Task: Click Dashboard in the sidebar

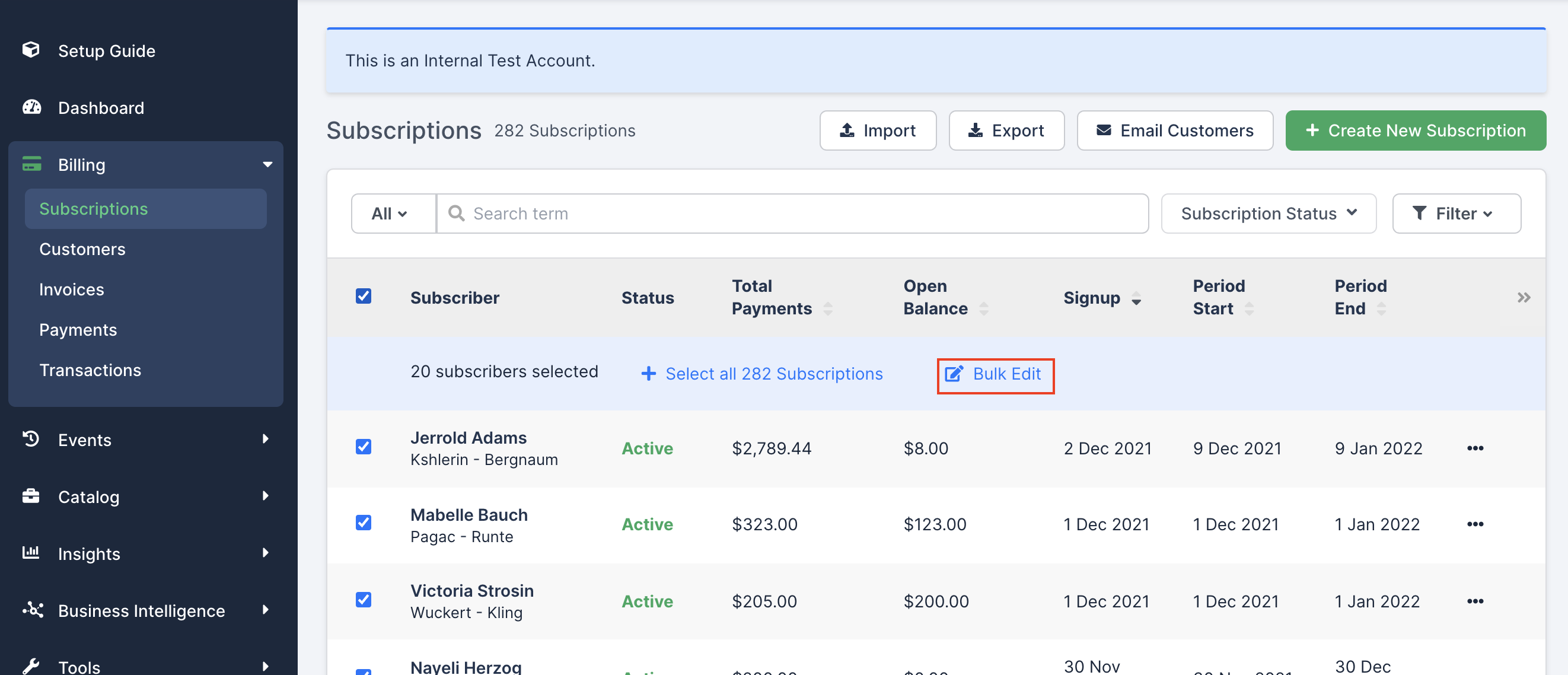Action: (x=101, y=108)
